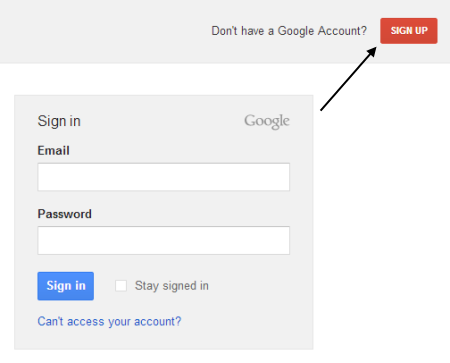Open the Can't access your account? link
The height and width of the screenshot is (363, 450).
pyautogui.click(x=109, y=321)
